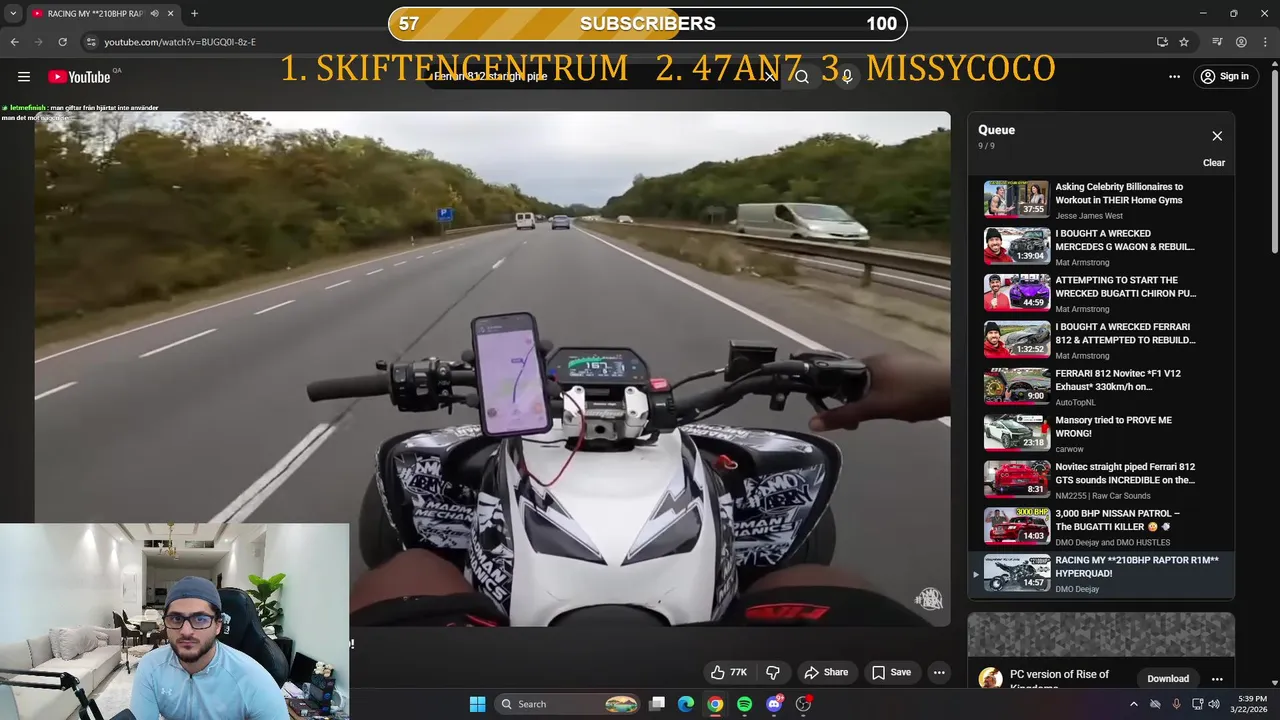The width and height of the screenshot is (1280, 720).
Task: Click the carwow 23:18 thumbnail
Action: [x=1016, y=433]
